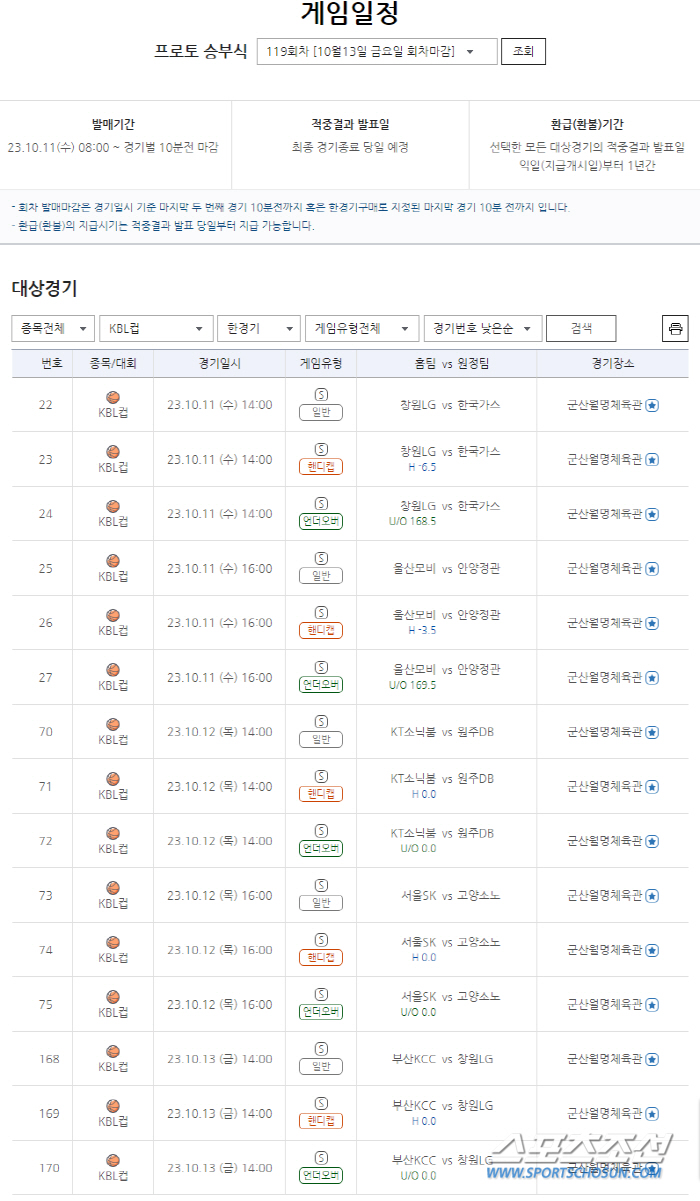Click the 군산월명체육관 venue text in game 26 row
Image resolution: width=700 pixels, height=1201 pixels.
[605, 623]
